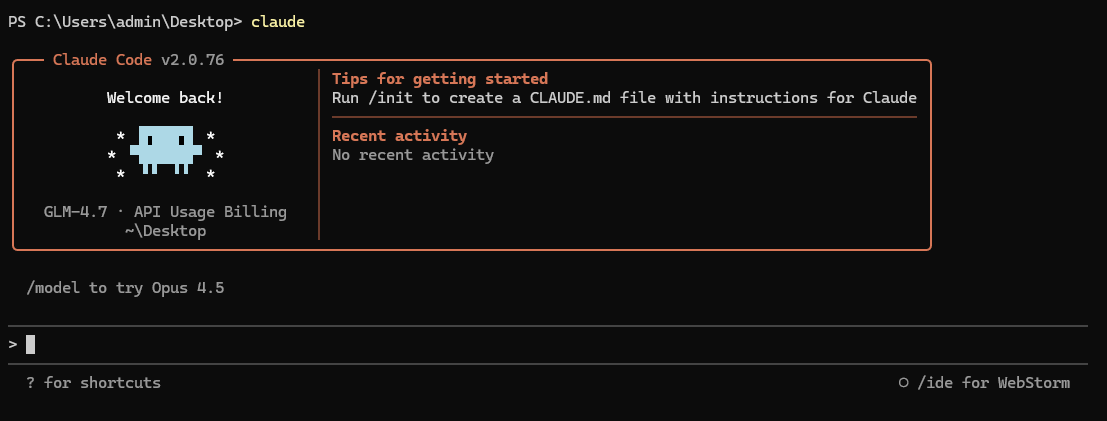Click the 'Opus 4.5' model name
This screenshot has width=1107, height=421.
point(188,288)
